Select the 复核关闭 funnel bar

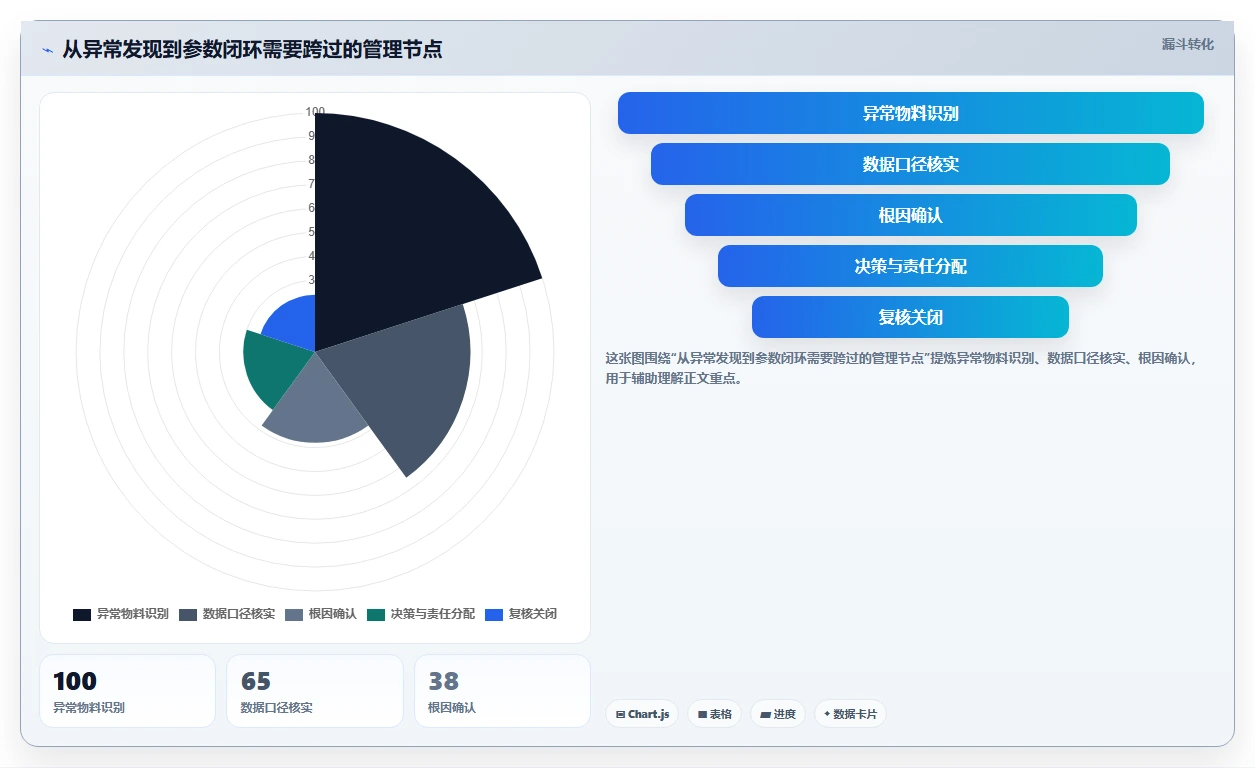coord(910,317)
